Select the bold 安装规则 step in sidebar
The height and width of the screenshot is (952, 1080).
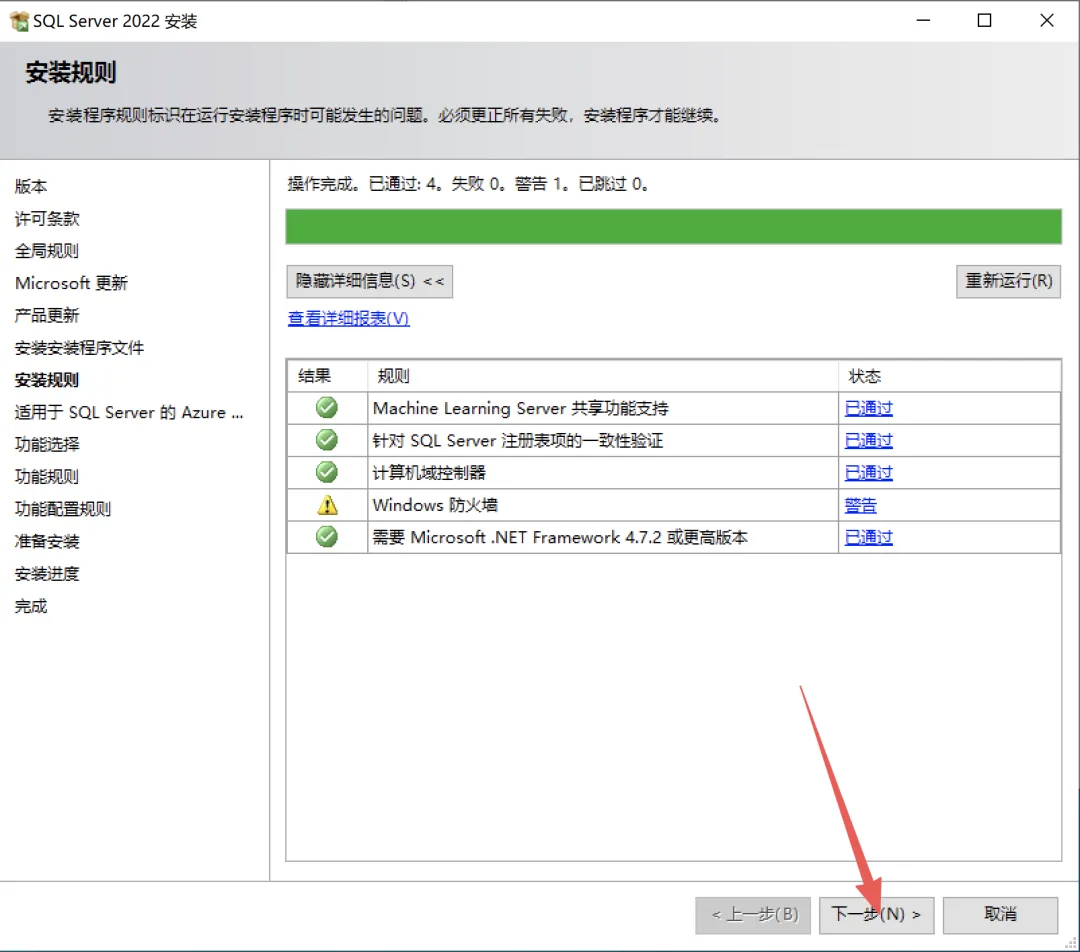(47, 380)
